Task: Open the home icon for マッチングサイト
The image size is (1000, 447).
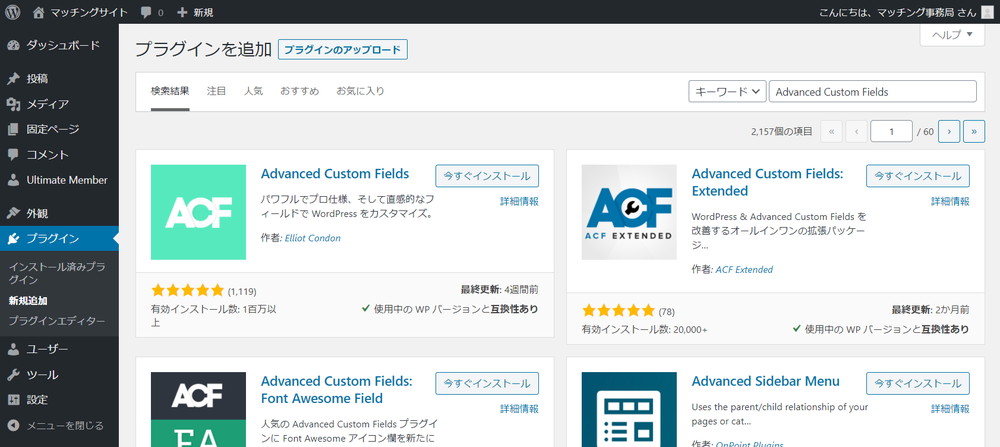Action: coord(39,12)
